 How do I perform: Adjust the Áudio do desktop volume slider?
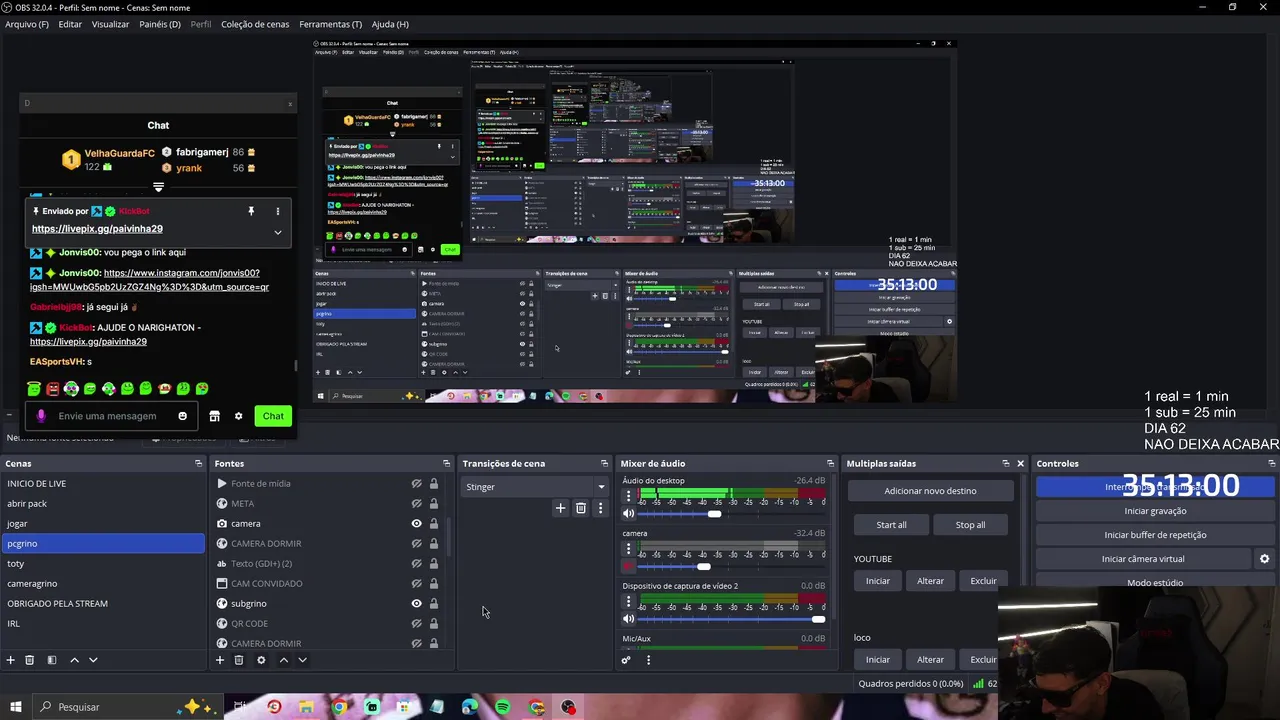732,514
